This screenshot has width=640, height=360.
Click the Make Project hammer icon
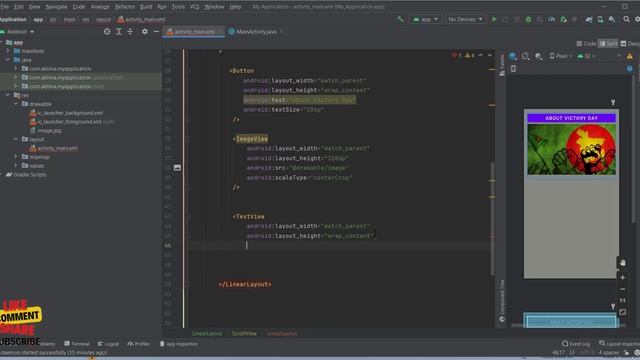coord(400,19)
